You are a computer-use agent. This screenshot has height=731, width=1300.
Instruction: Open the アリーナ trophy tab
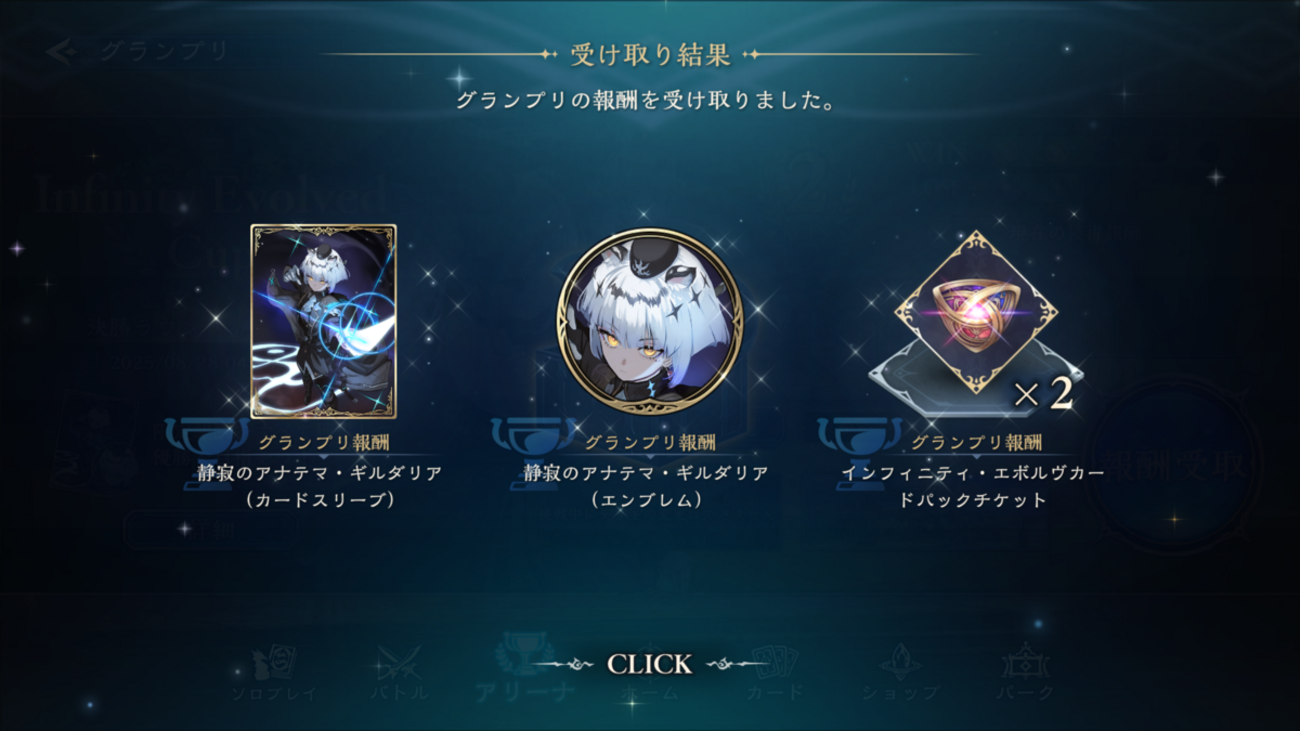pos(525,667)
